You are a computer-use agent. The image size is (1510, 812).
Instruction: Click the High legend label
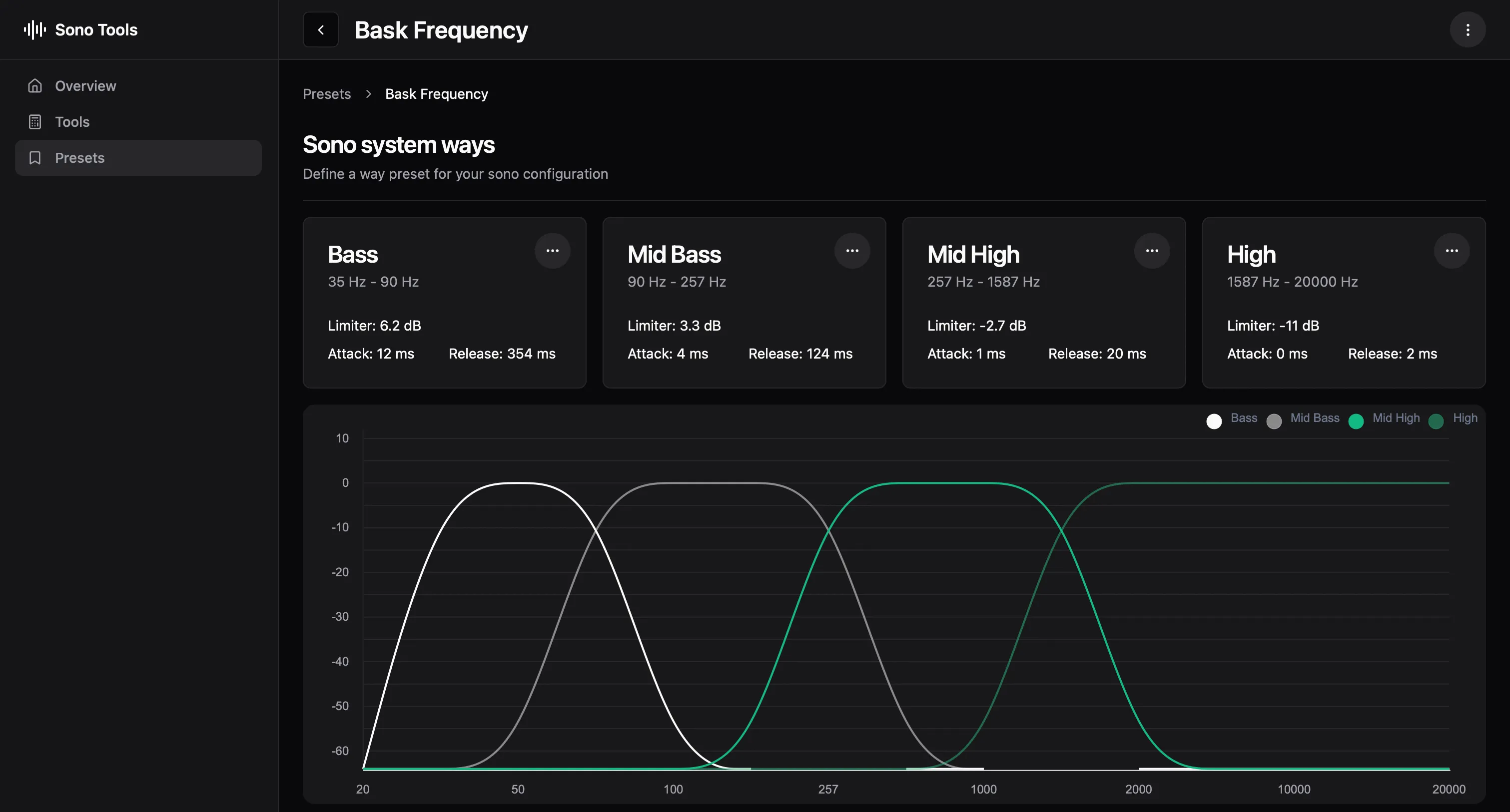1465,417
